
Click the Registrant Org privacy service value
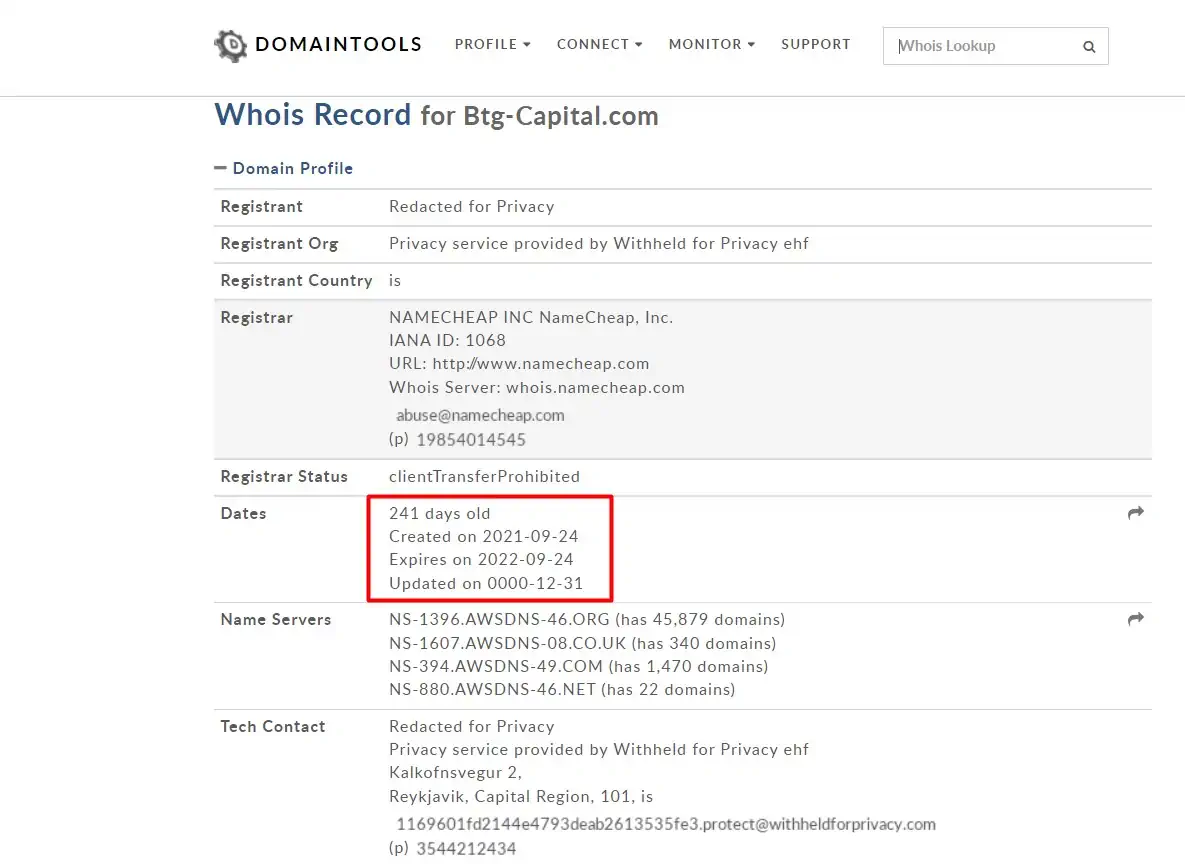pos(599,244)
